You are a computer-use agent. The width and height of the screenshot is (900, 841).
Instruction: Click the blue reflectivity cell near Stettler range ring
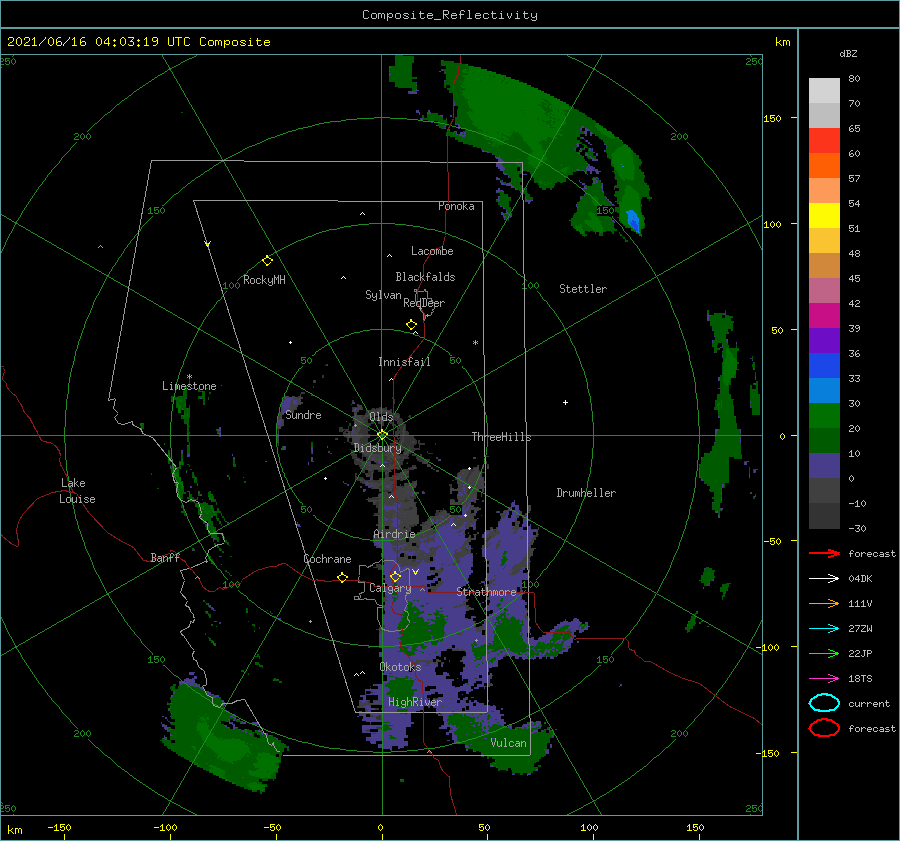point(633,221)
